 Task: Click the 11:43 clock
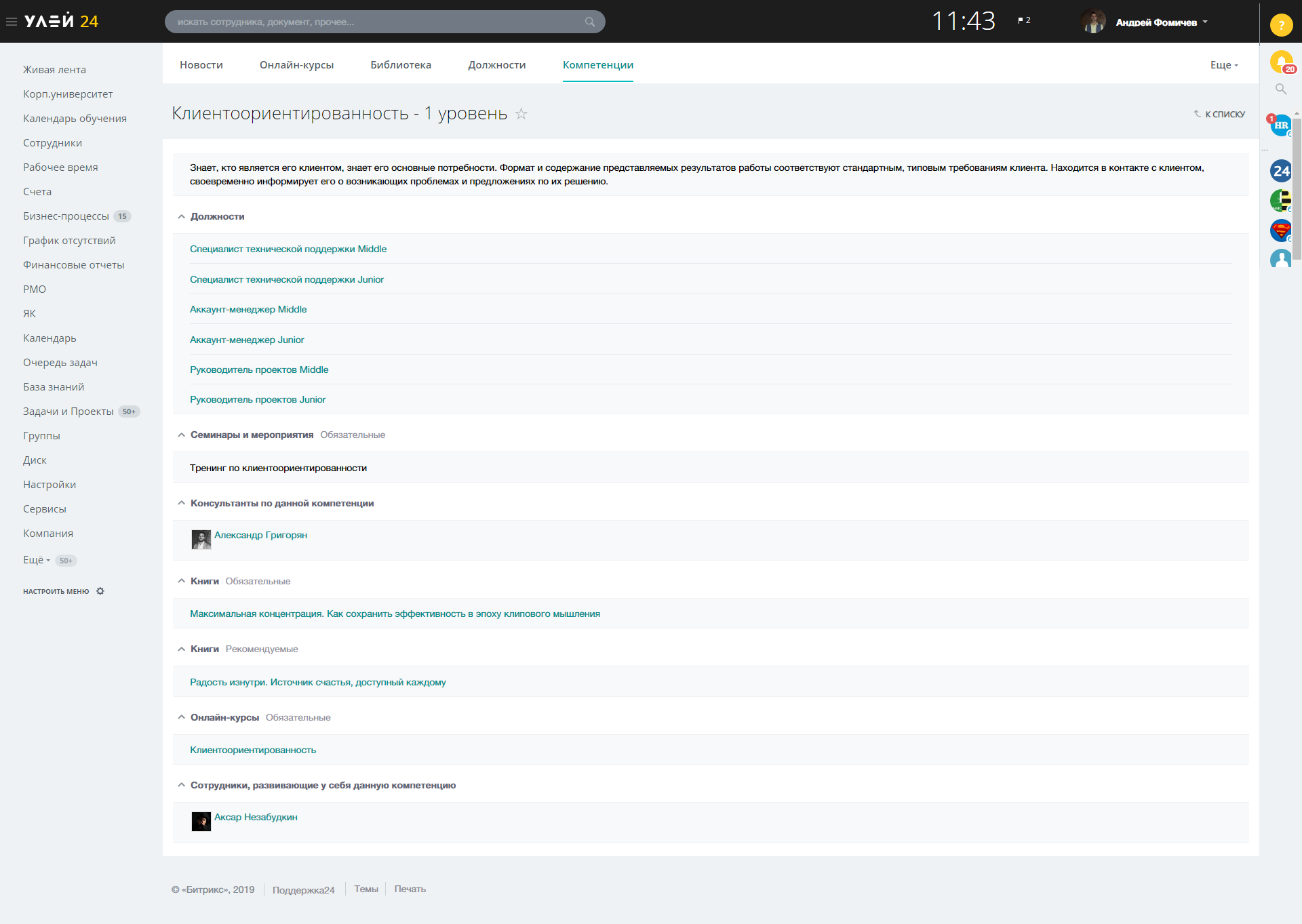point(964,21)
